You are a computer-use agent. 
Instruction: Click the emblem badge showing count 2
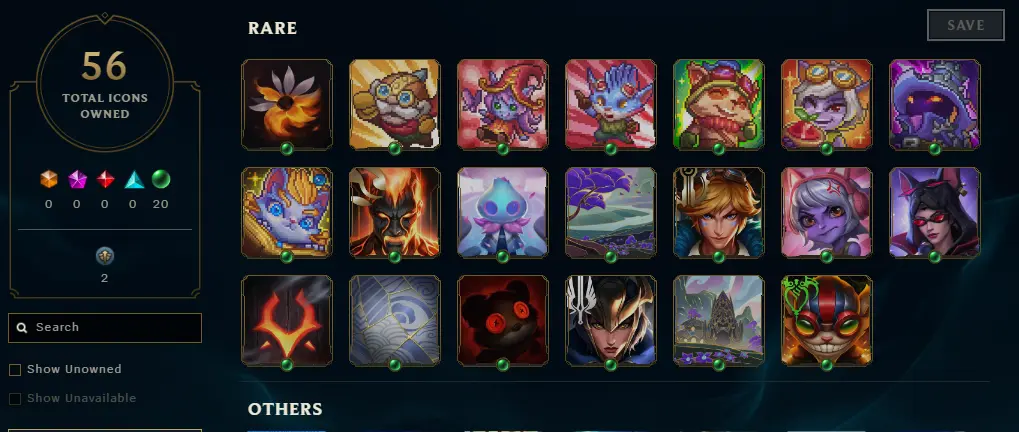coord(105,257)
